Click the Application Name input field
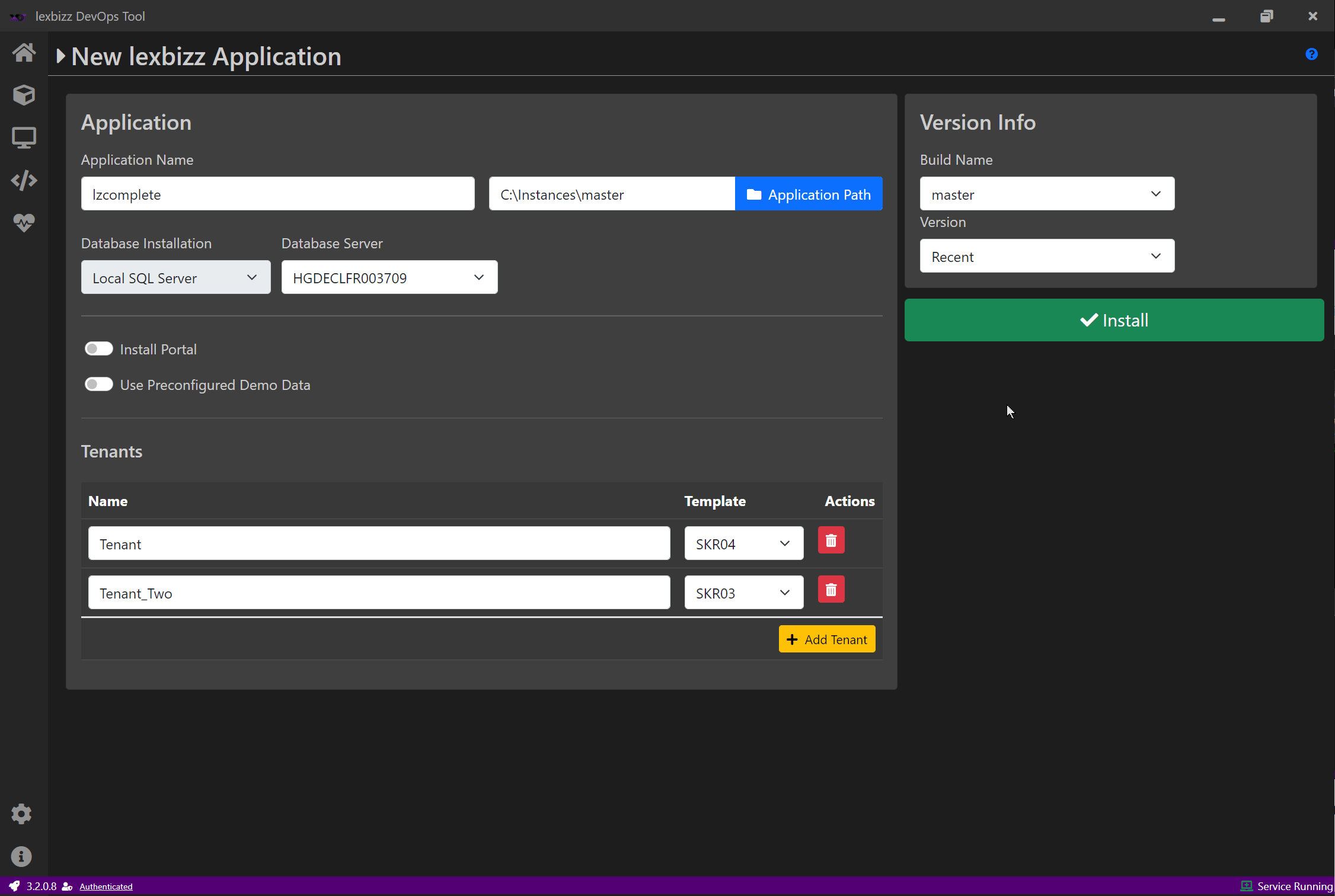Viewport: 1335px width, 896px height. pyautogui.click(x=278, y=194)
